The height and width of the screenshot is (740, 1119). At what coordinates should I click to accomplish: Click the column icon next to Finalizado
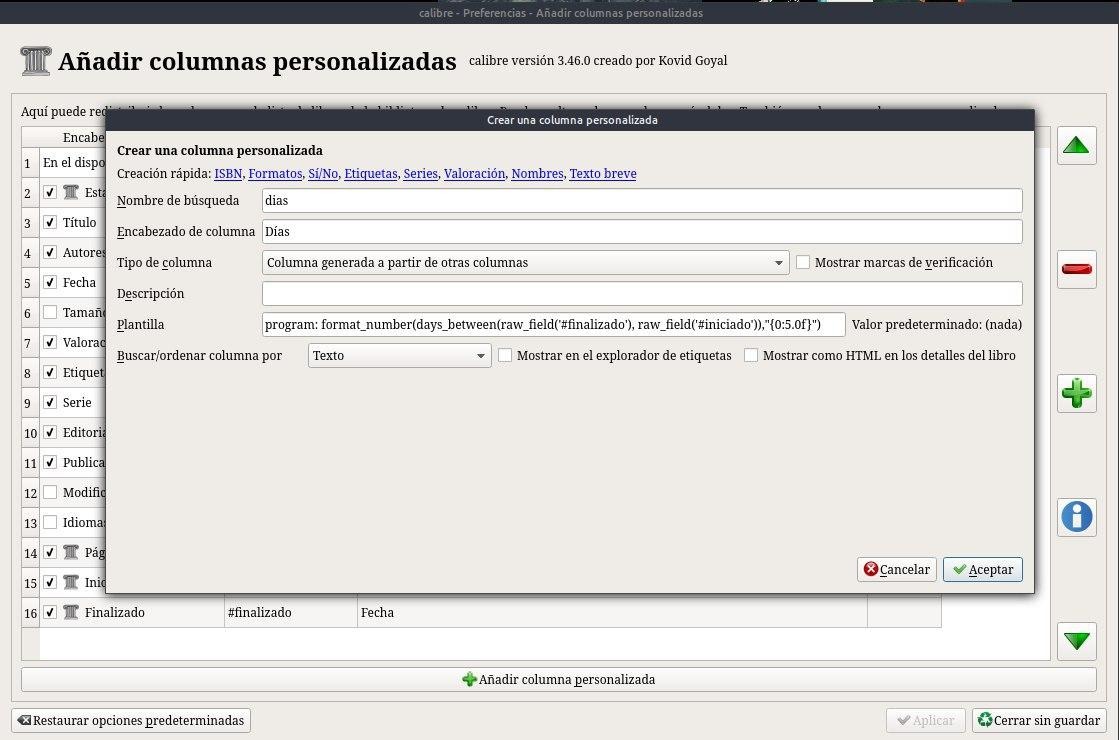click(71, 612)
